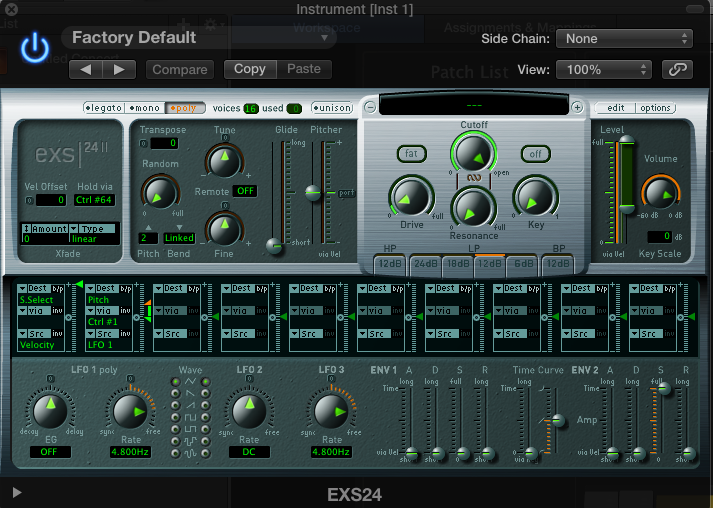The width and height of the screenshot is (713, 508).
Task: Open the View 100% dropdown
Action: [x=604, y=70]
